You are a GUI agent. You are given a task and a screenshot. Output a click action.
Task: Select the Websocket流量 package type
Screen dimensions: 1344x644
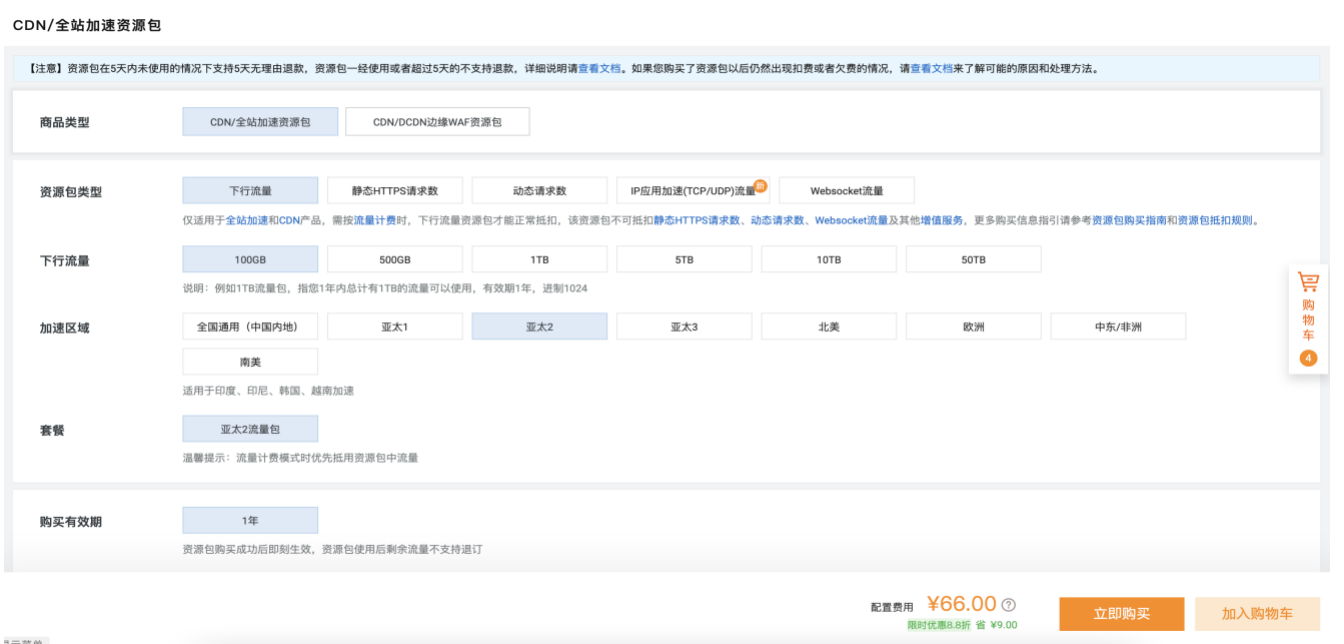tap(846, 191)
